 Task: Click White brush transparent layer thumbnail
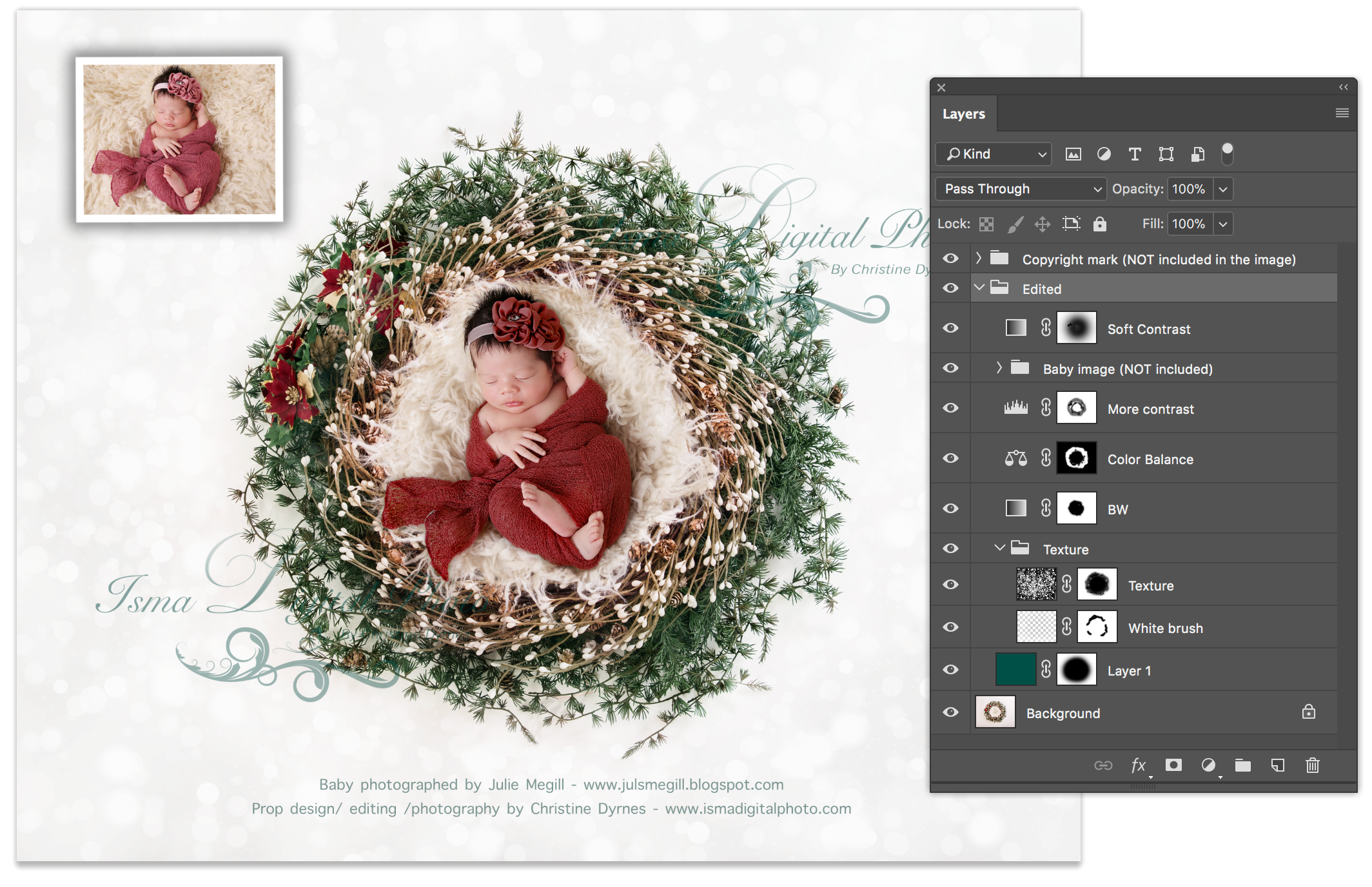tap(1036, 627)
